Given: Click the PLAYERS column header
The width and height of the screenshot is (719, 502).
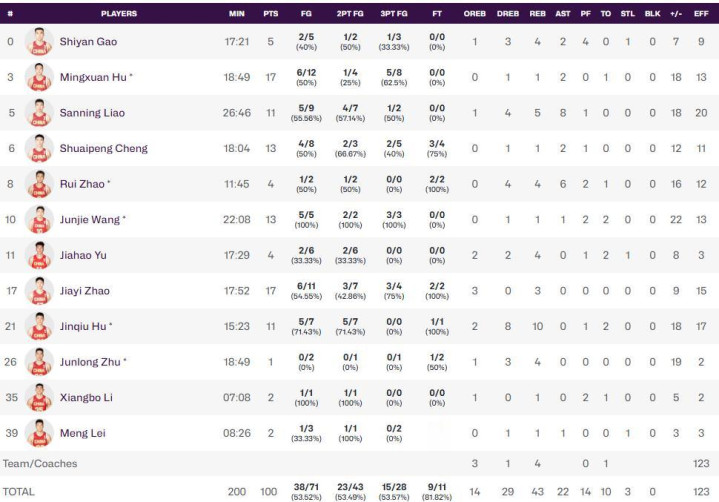Looking at the screenshot, I should tap(119, 14).
